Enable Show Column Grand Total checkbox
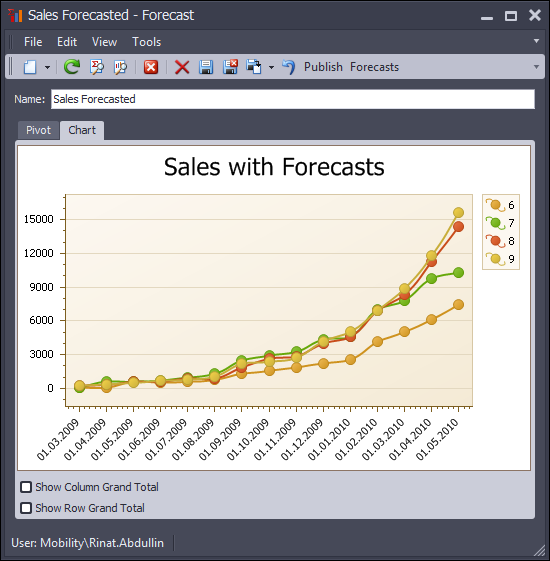 coord(26,487)
